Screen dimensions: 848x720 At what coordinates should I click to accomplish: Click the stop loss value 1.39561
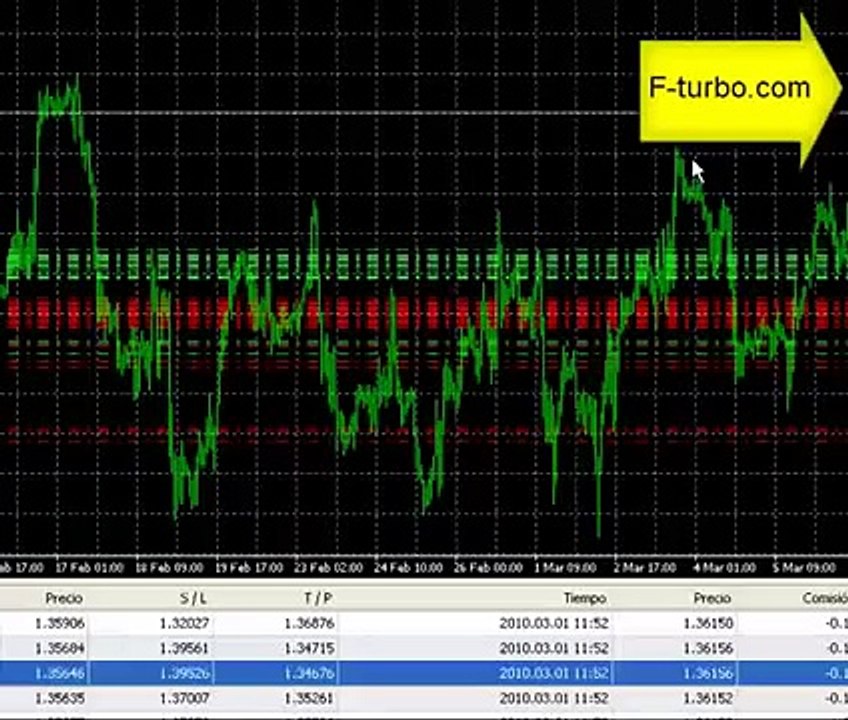pyautogui.click(x=184, y=648)
